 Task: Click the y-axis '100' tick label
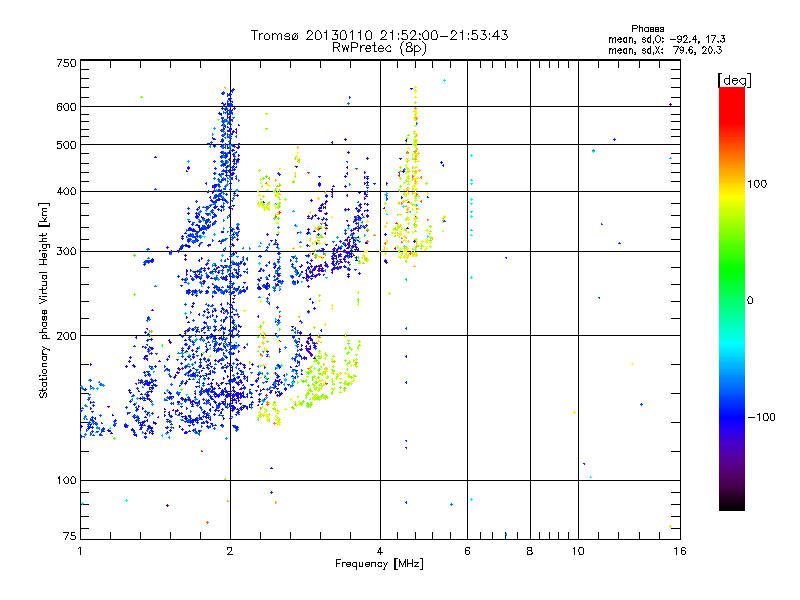[x=66, y=481]
